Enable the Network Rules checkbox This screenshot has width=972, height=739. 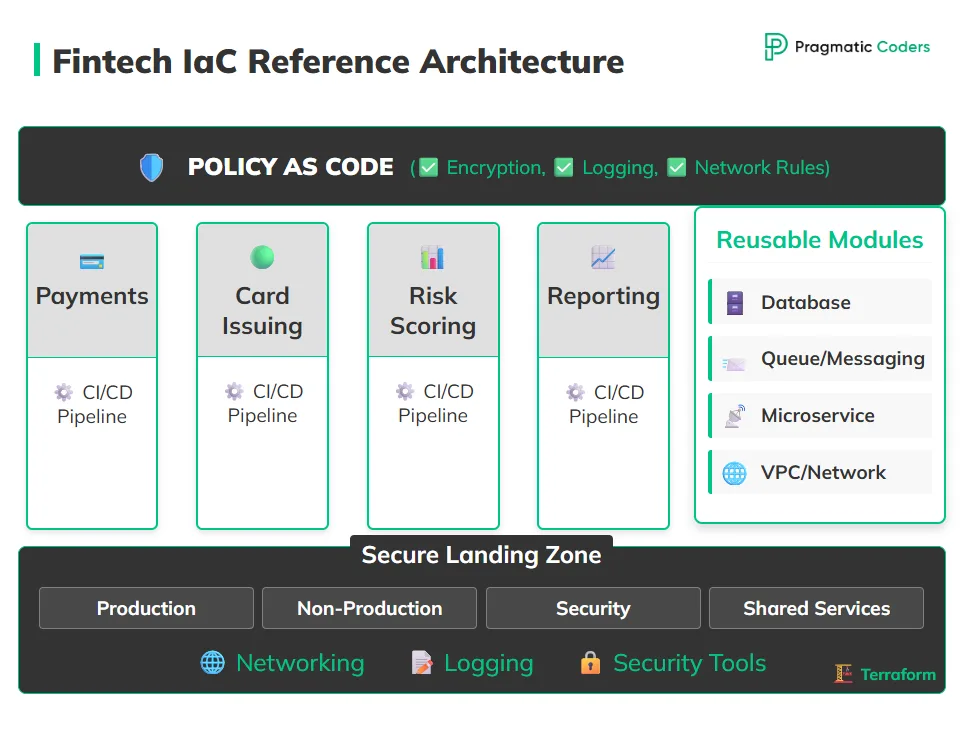pos(677,166)
